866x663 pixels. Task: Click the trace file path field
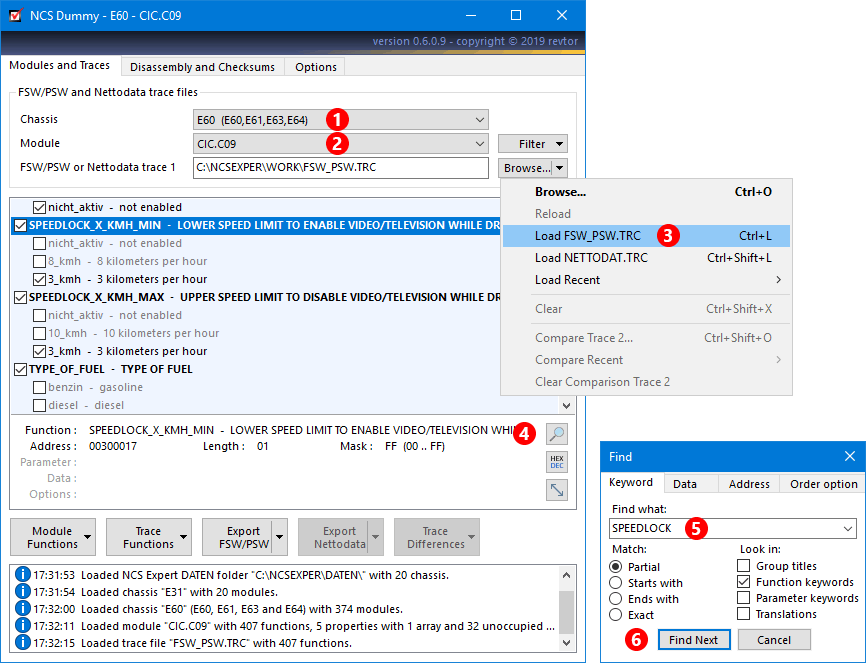click(341, 168)
